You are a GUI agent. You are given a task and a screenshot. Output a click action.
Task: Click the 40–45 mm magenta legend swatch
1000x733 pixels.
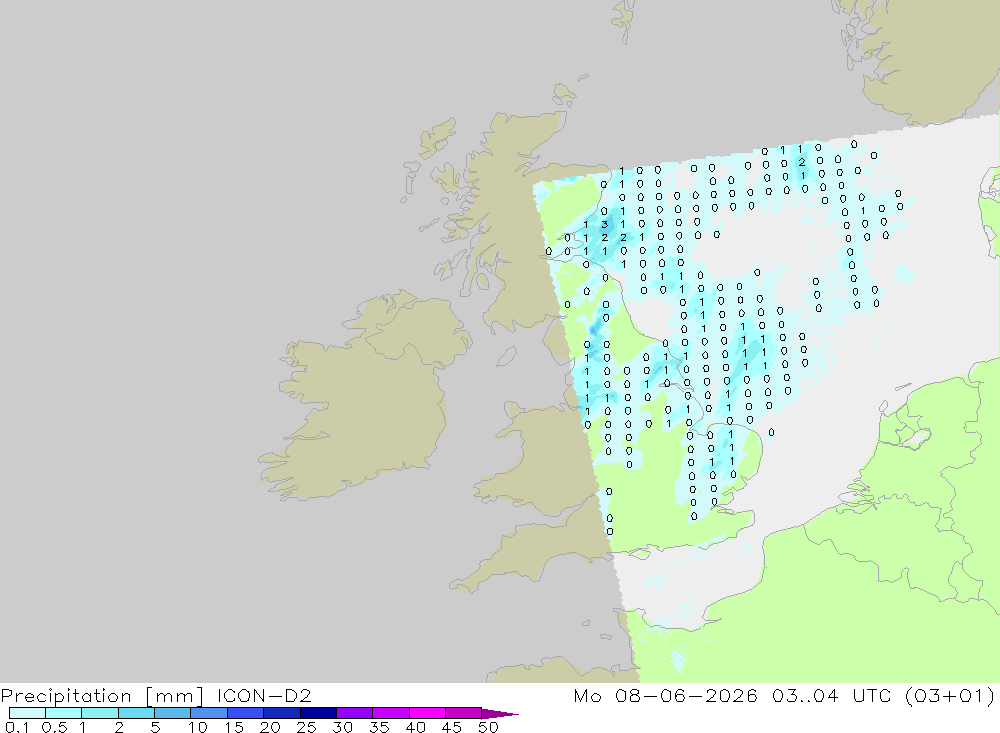[427, 713]
